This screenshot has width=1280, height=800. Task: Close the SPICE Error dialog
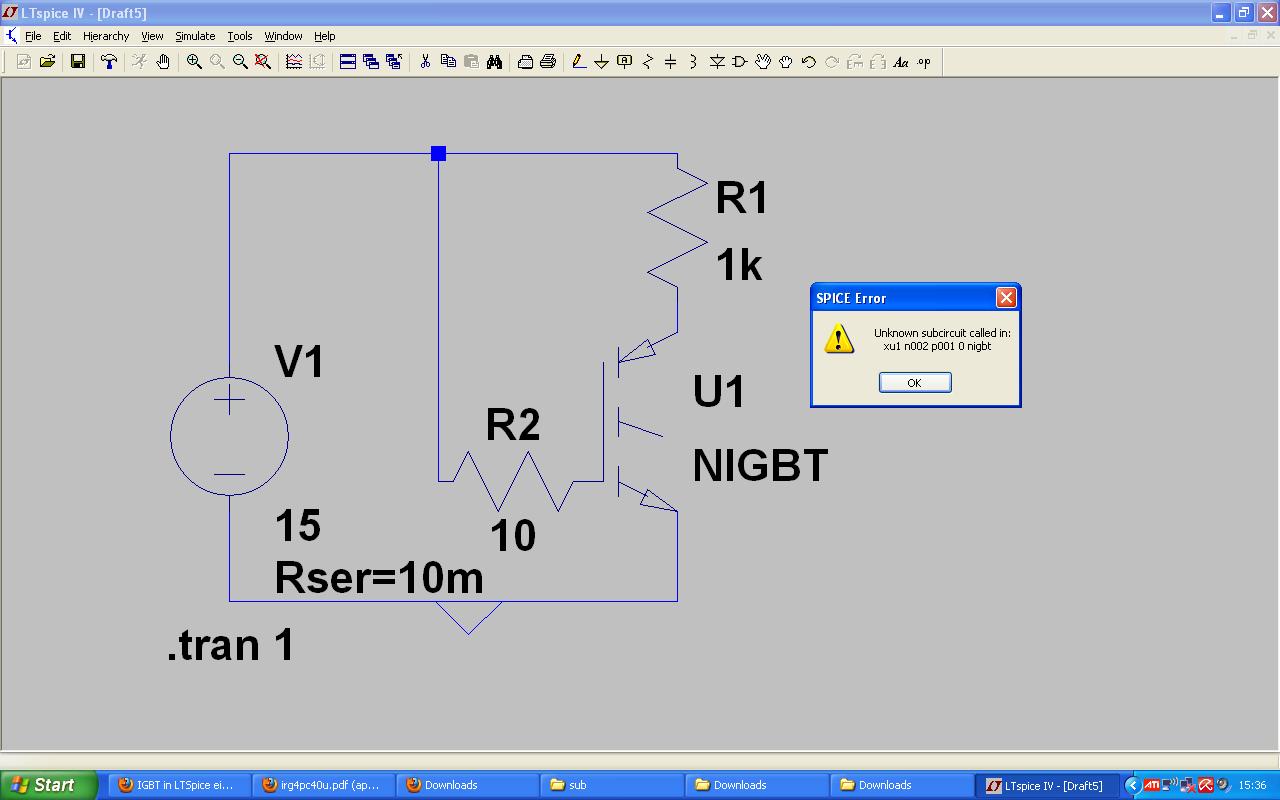pos(1006,297)
